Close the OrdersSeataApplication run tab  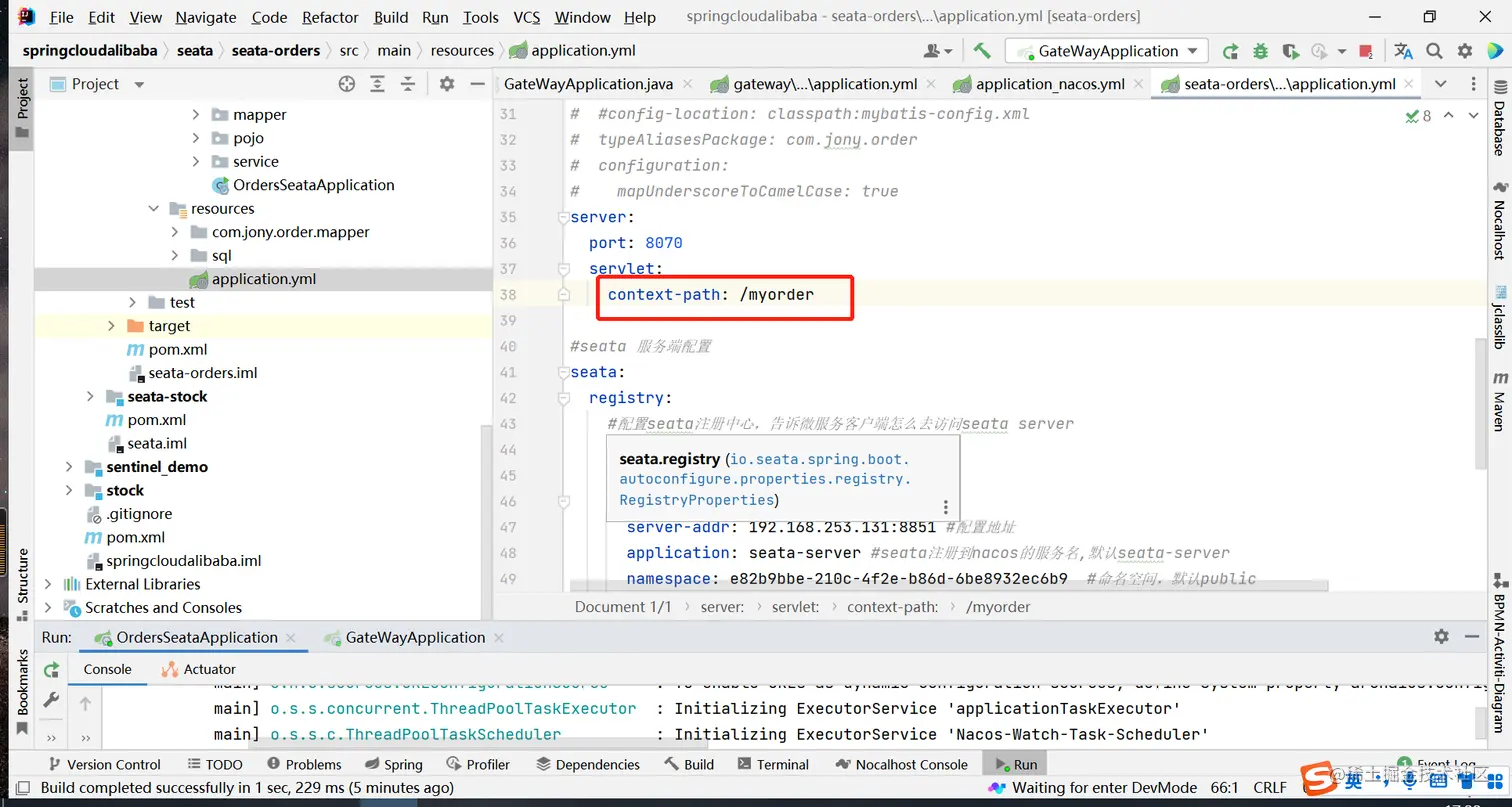[291, 638]
